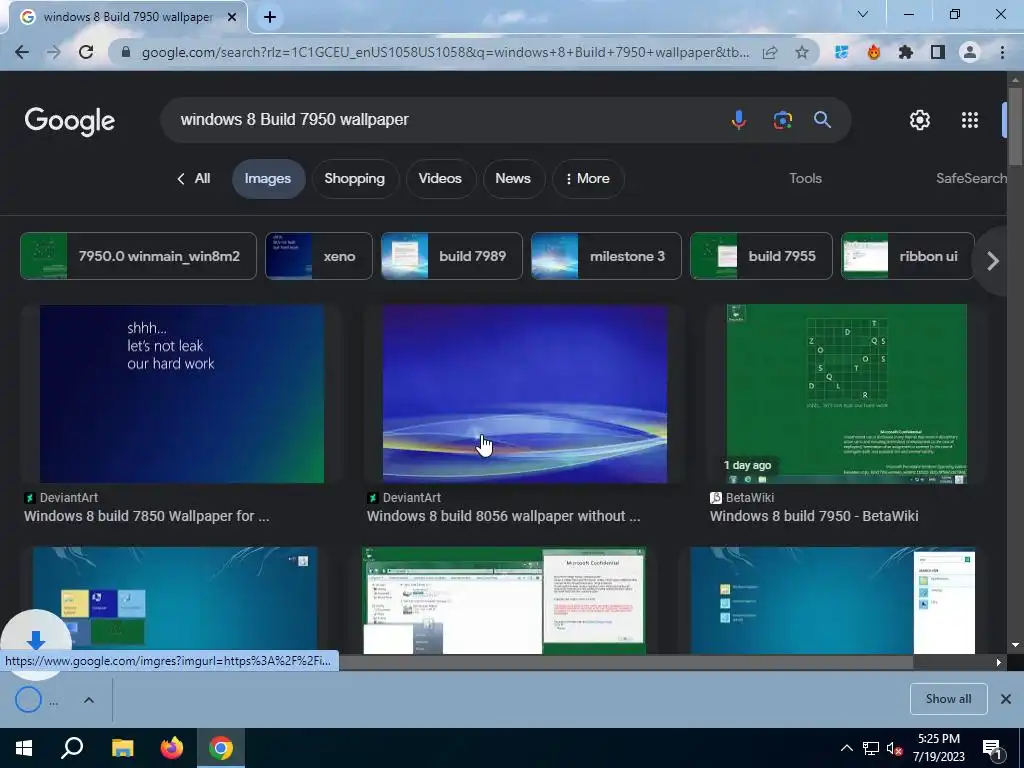Go back to All results

click(x=194, y=178)
